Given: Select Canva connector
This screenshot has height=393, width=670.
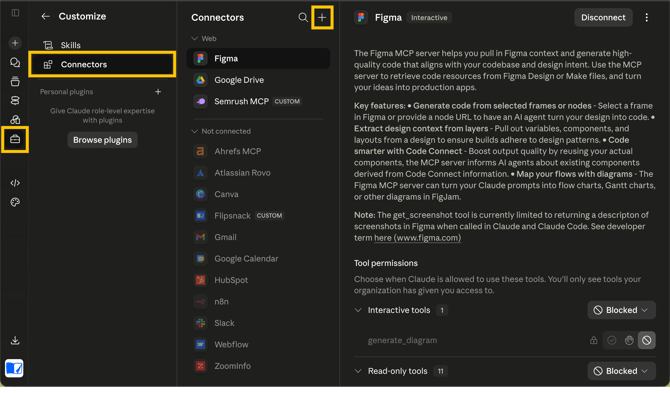Looking at the screenshot, I should tap(258, 194).
